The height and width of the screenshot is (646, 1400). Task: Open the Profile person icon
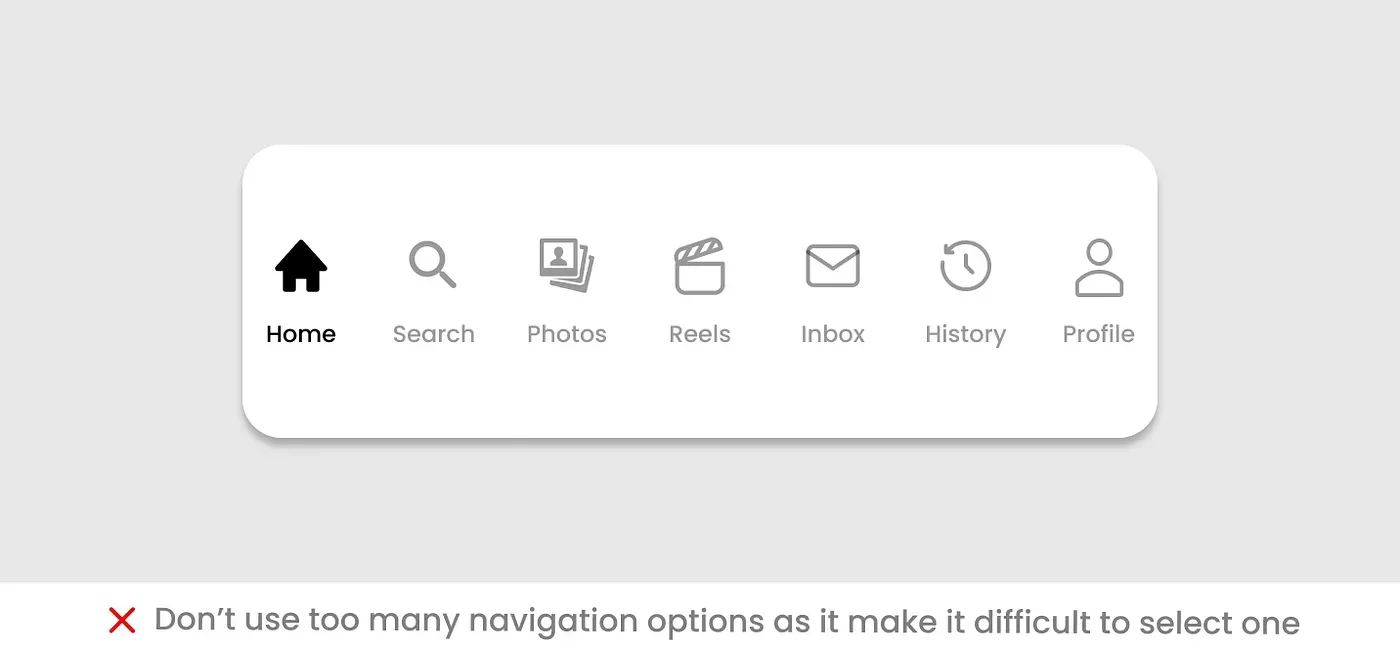(x=1099, y=268)
